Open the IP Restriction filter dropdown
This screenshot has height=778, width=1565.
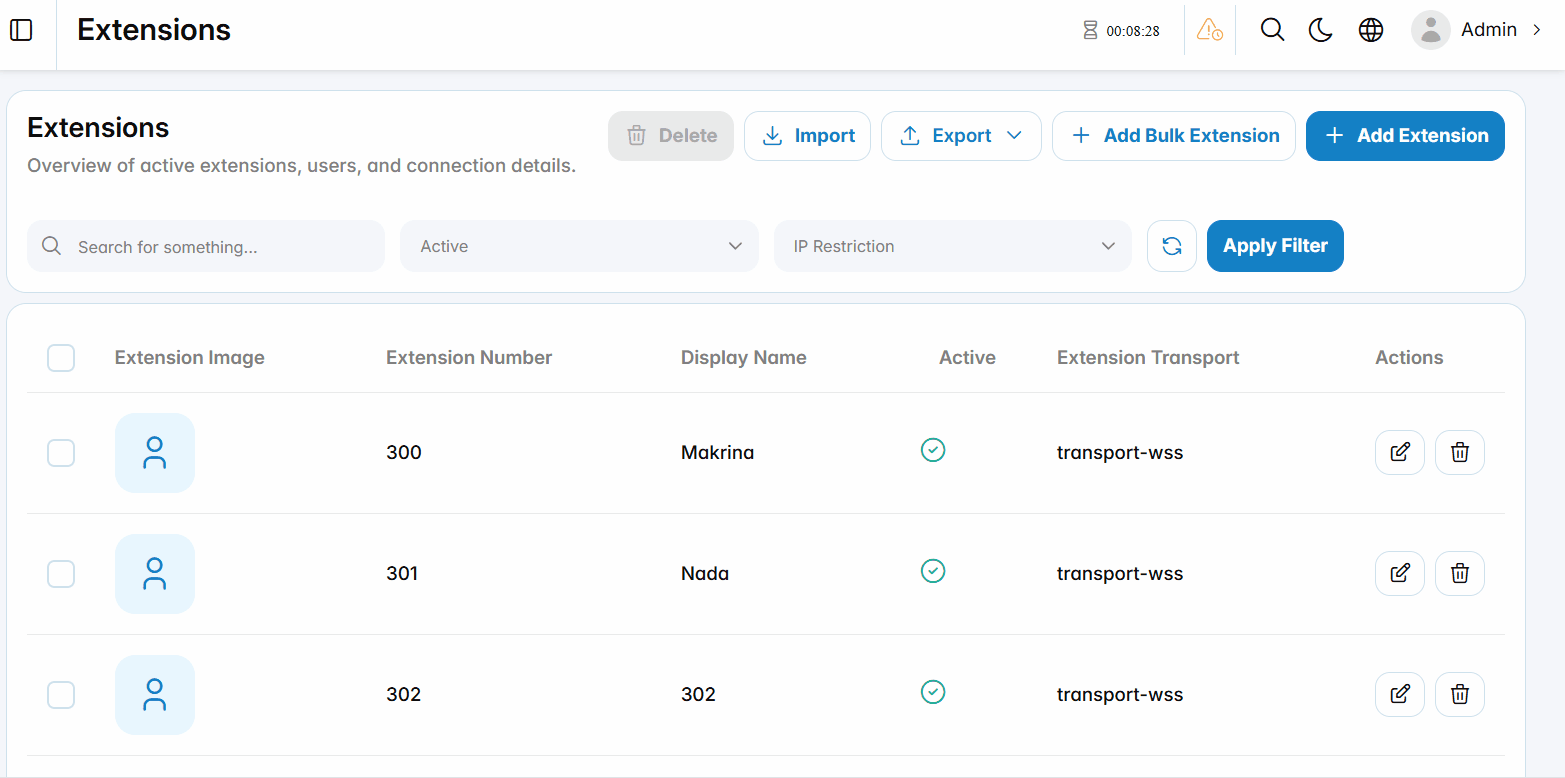pos(953,246)
